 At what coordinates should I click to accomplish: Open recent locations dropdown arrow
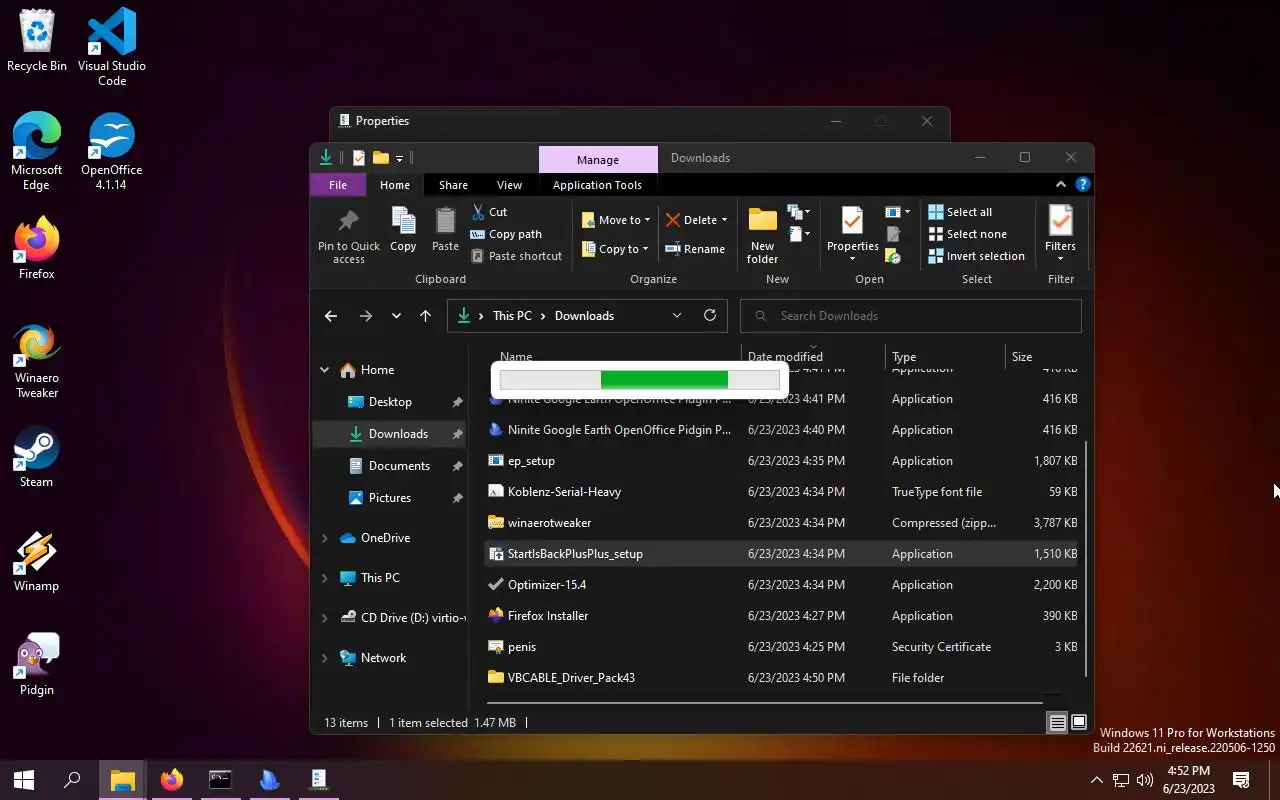pos(396,316)
